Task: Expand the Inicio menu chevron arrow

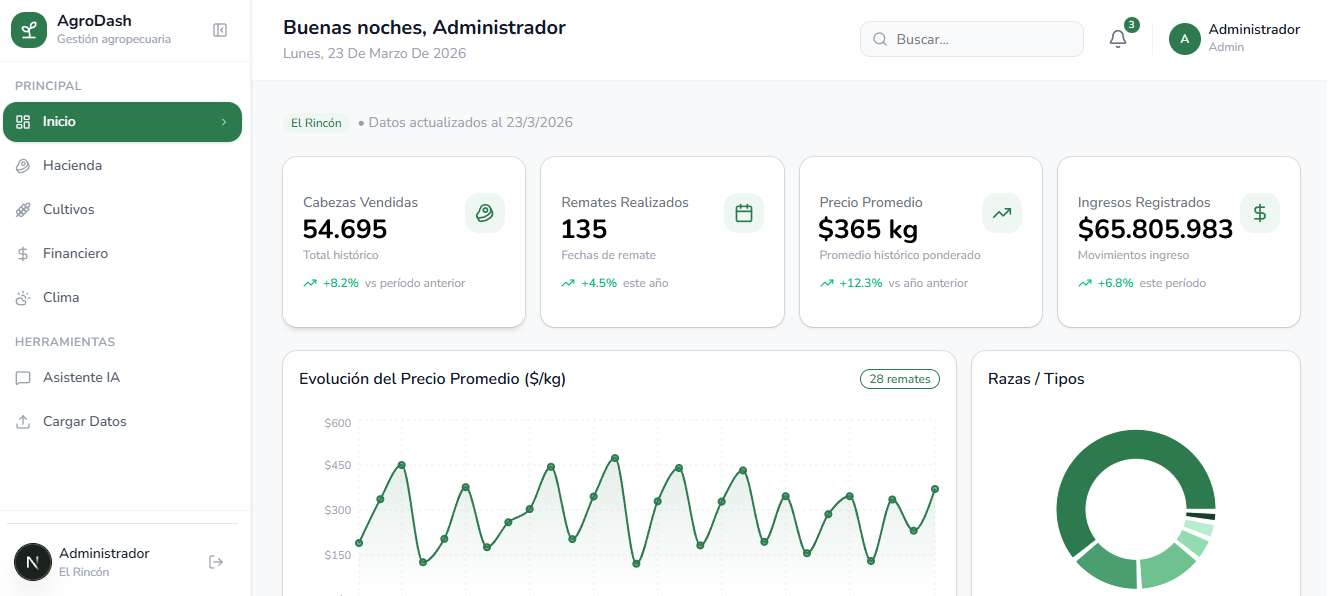Action: [x=224, y=122]
